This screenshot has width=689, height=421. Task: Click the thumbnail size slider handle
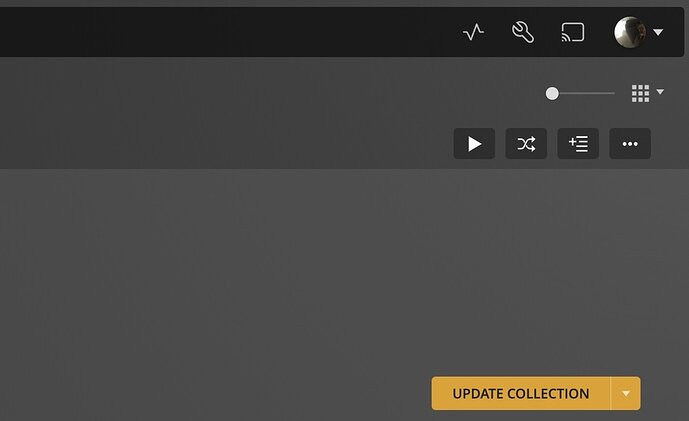pos(552,93)
